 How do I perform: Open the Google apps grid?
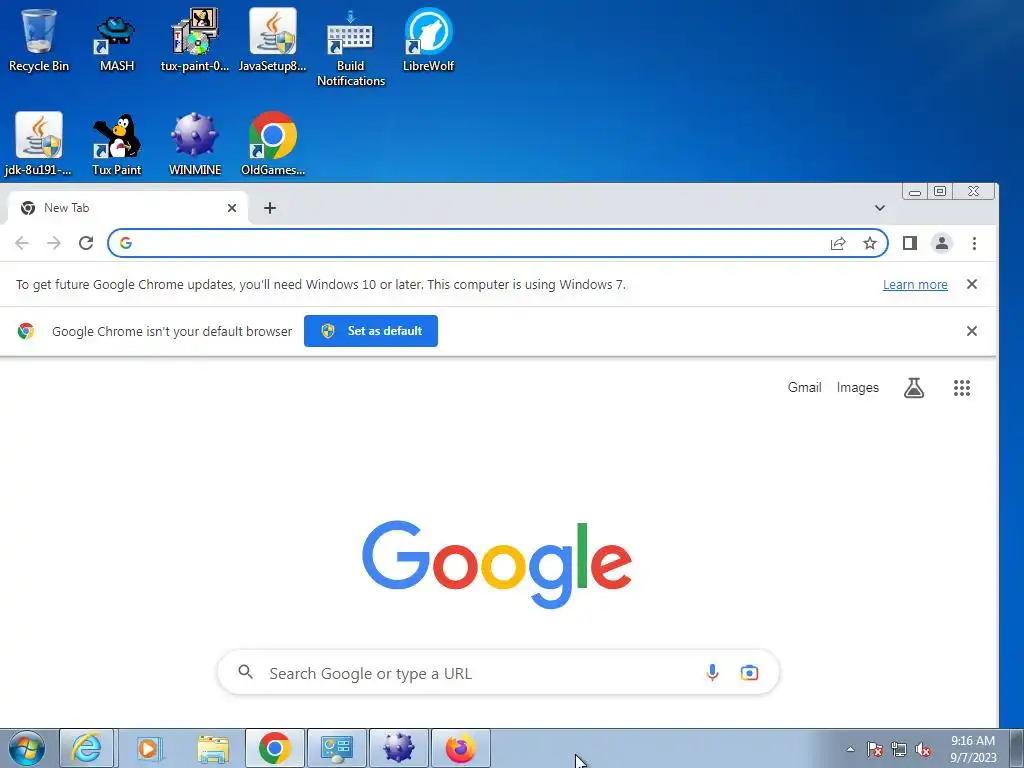pyautogui.click(x=961, y=388)
